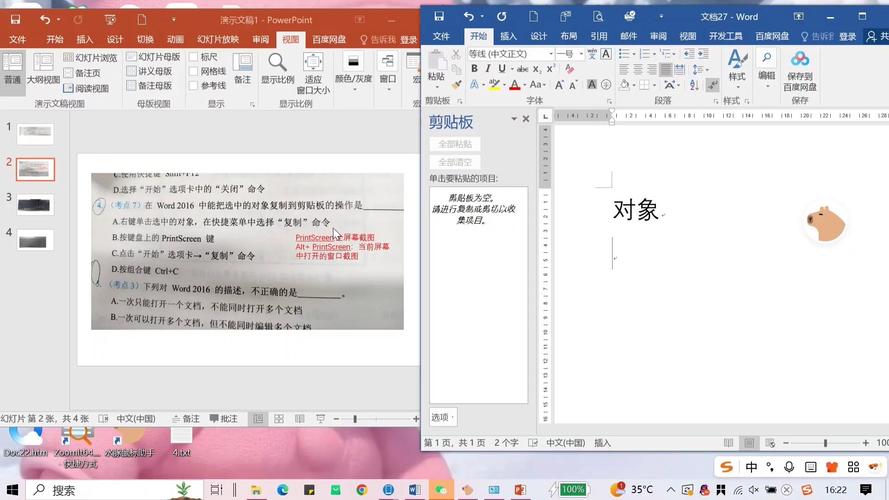The width and height of the screenshot is (889, 500).
Task: Click the Notes (备注) button in status bar
Action: (x=185, y=419)
